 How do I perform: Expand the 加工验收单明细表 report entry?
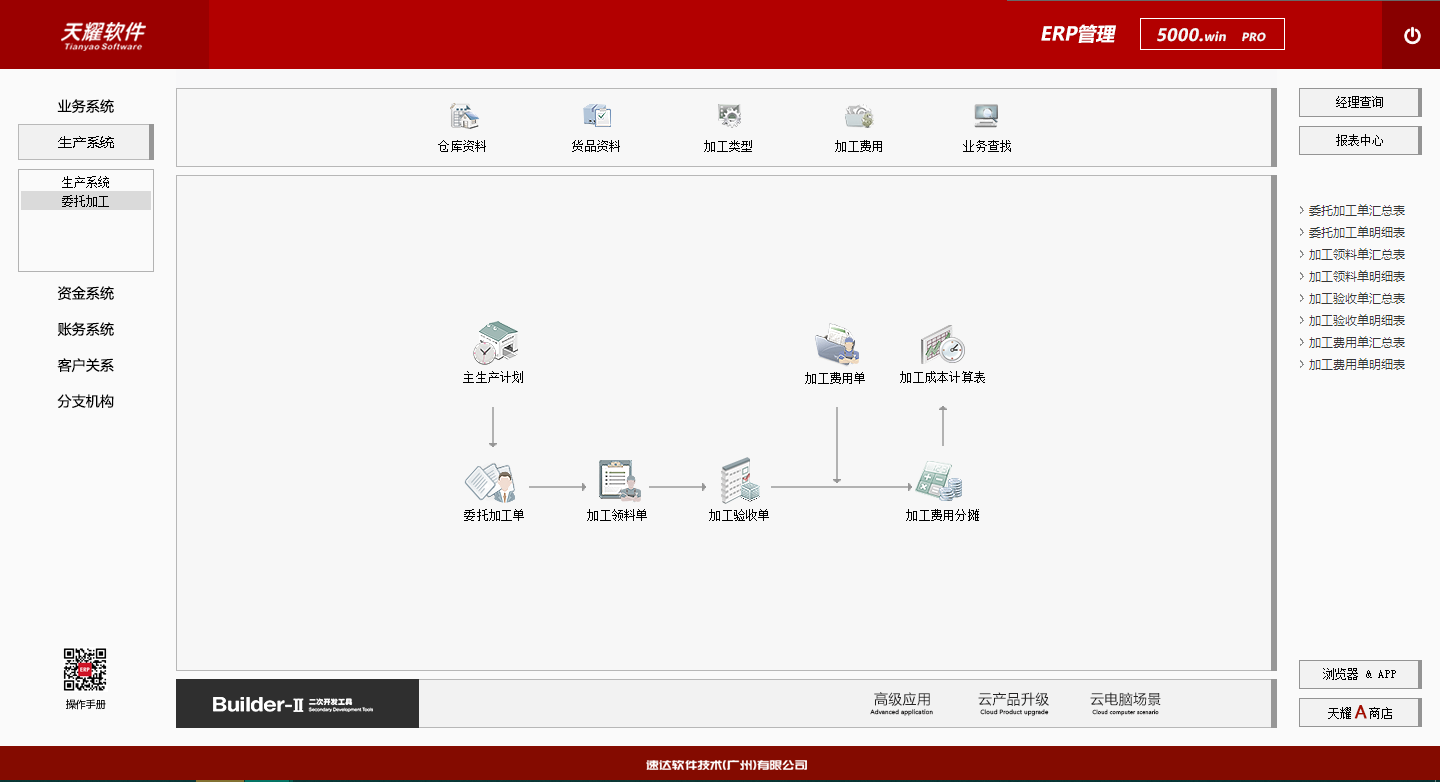pyautogui.click(x=1355, y=320)
